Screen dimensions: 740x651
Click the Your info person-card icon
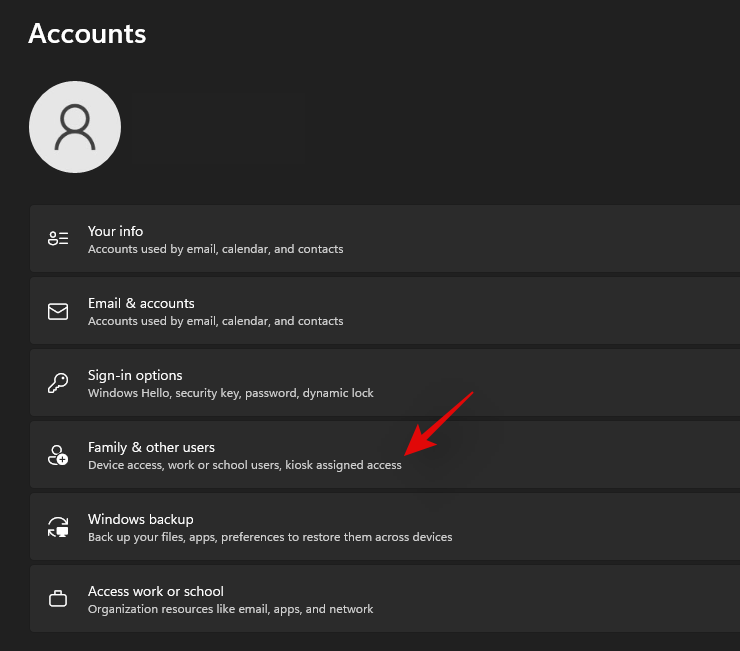(58, 239)
